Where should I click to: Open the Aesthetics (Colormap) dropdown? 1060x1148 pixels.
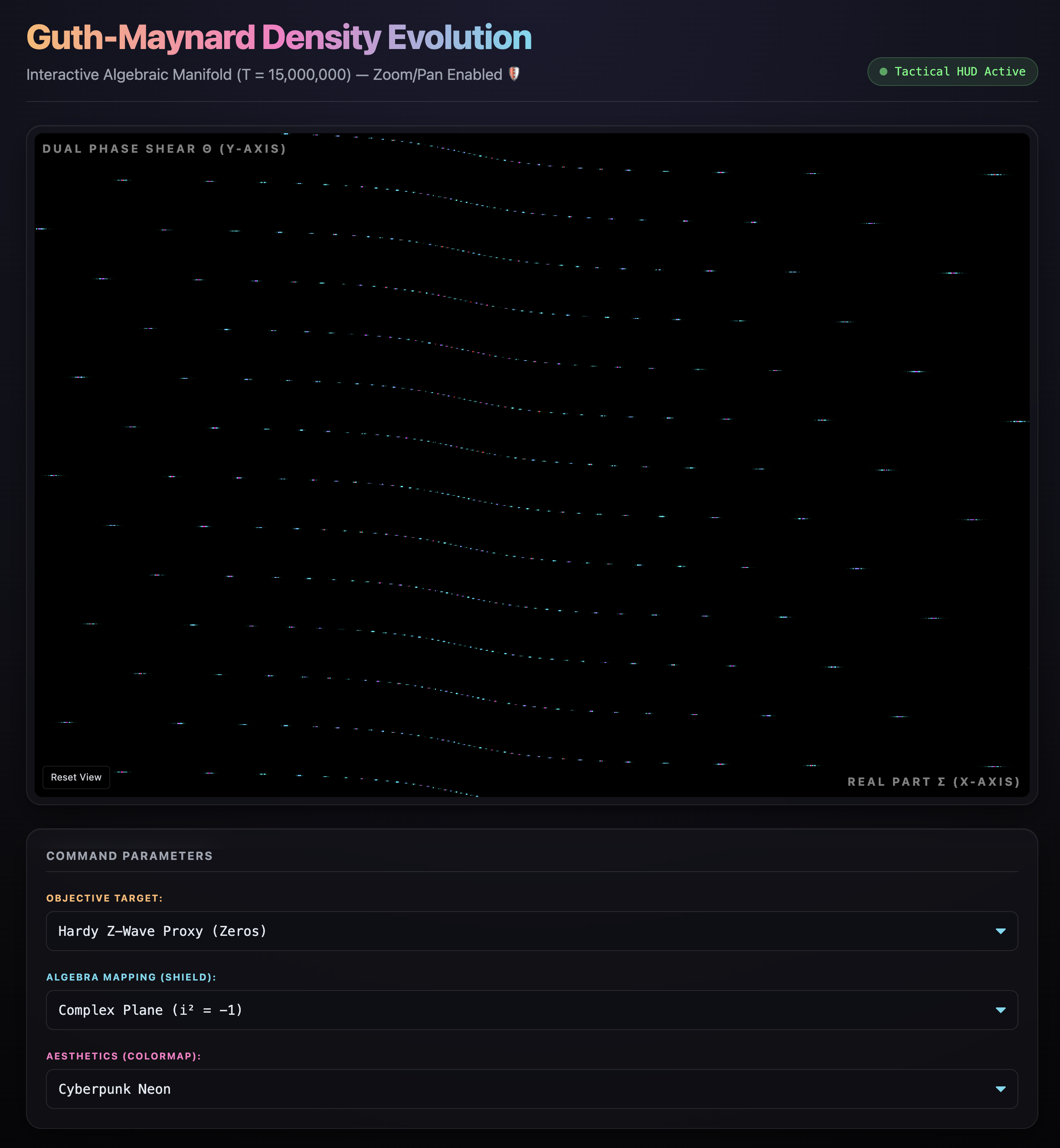tap(532, 1088)
